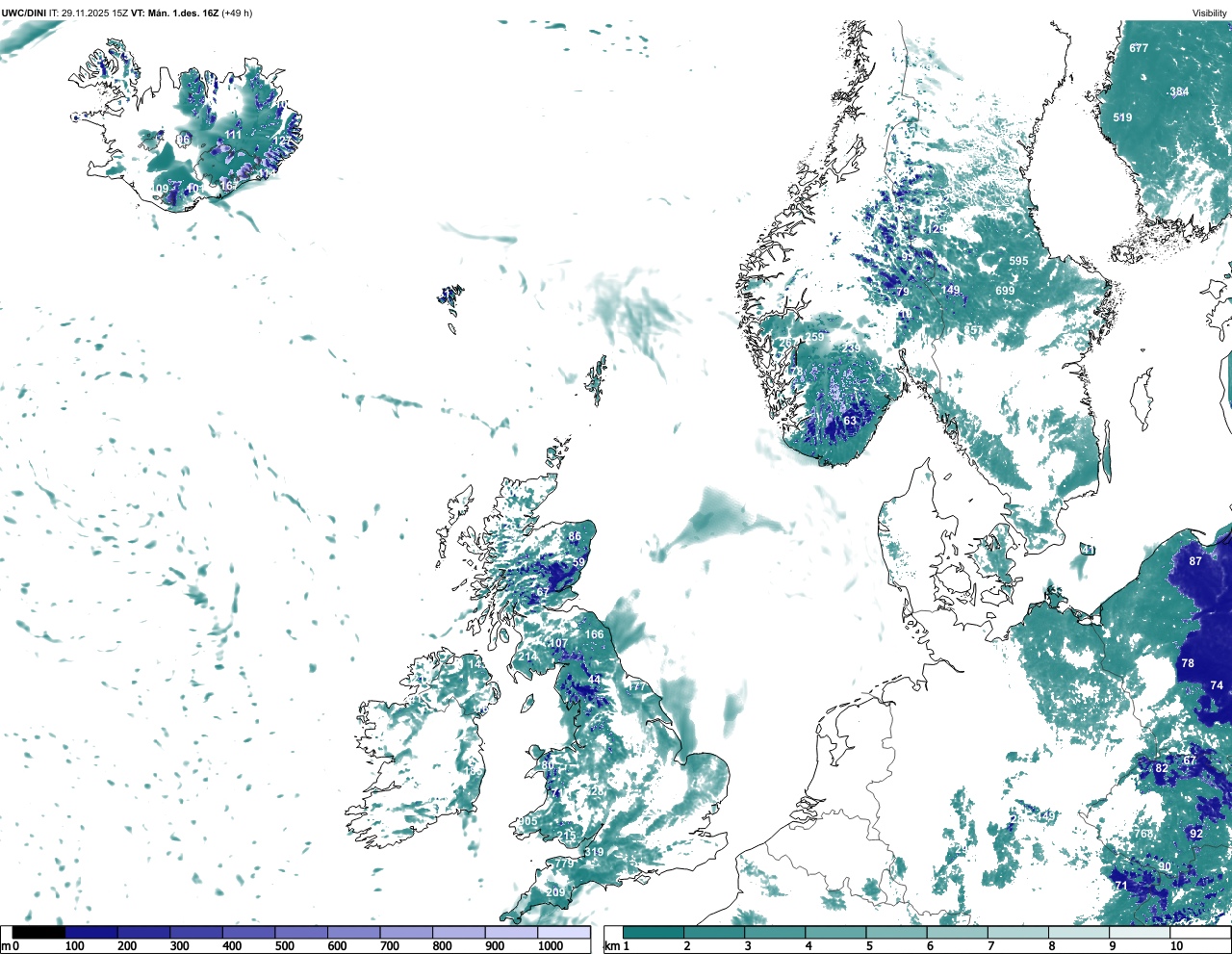
Task: Click the '519' visibility value
Action: (x=1122, y=117)
